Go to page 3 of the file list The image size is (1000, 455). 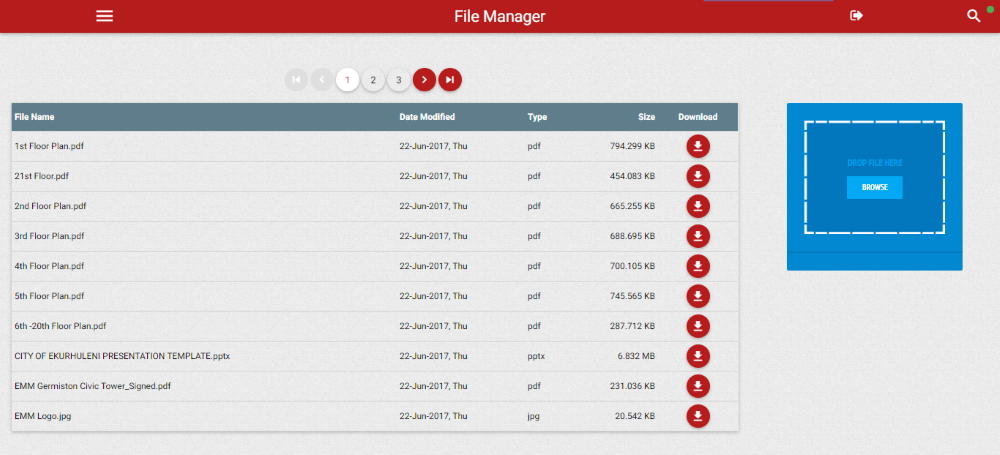(398, 80)
